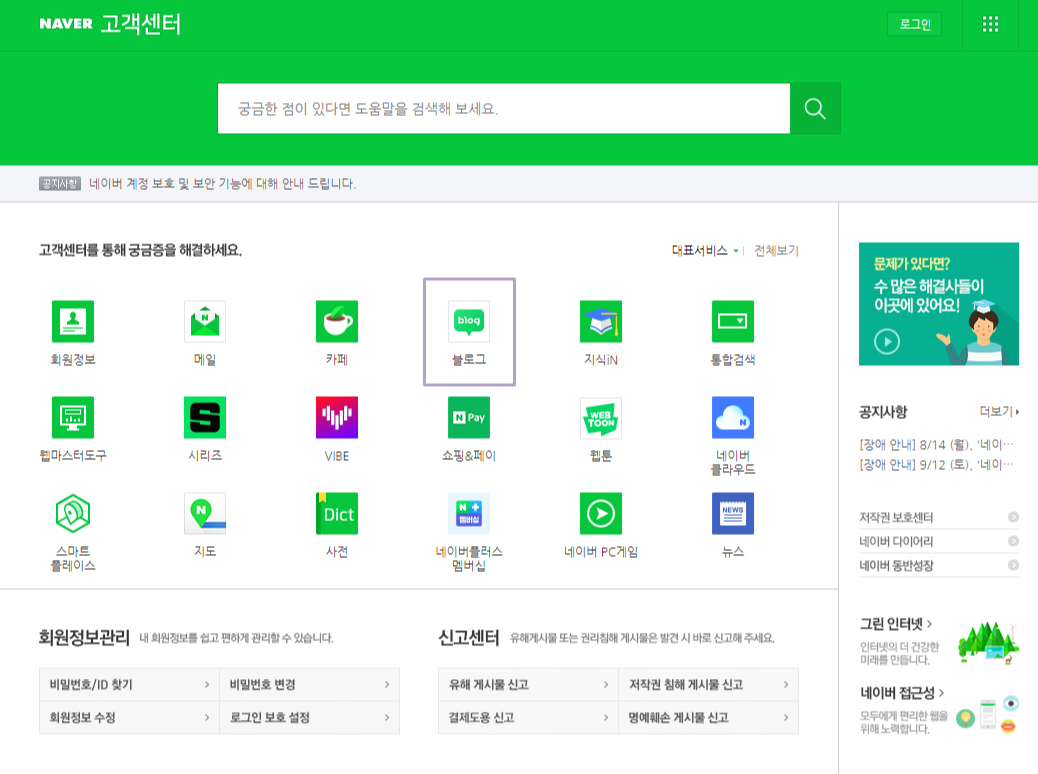Open the 메일 mail service icon

(x=205, y=321)
